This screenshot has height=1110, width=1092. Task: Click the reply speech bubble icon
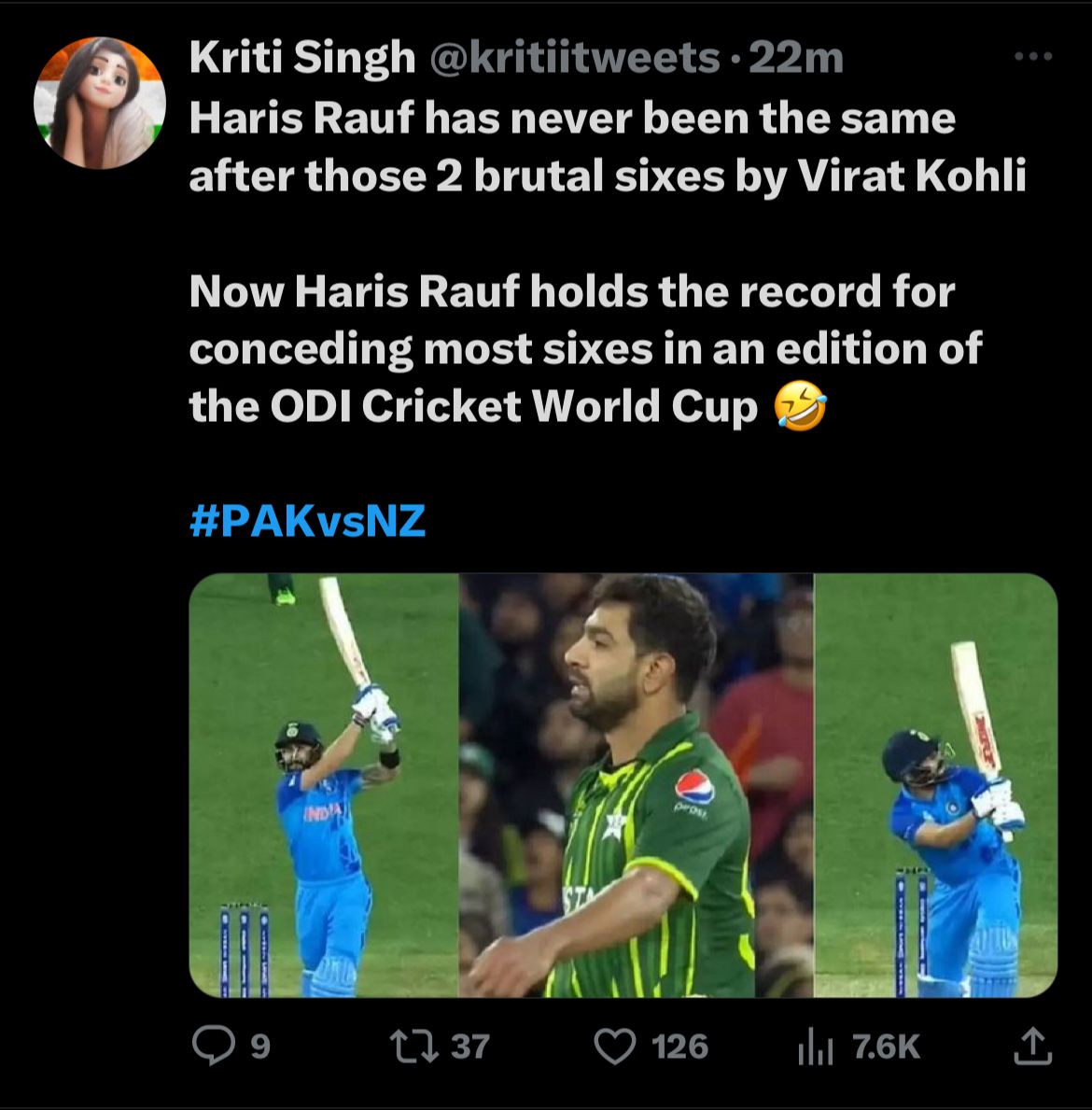pyautogui.click(x=213, y=1046)
